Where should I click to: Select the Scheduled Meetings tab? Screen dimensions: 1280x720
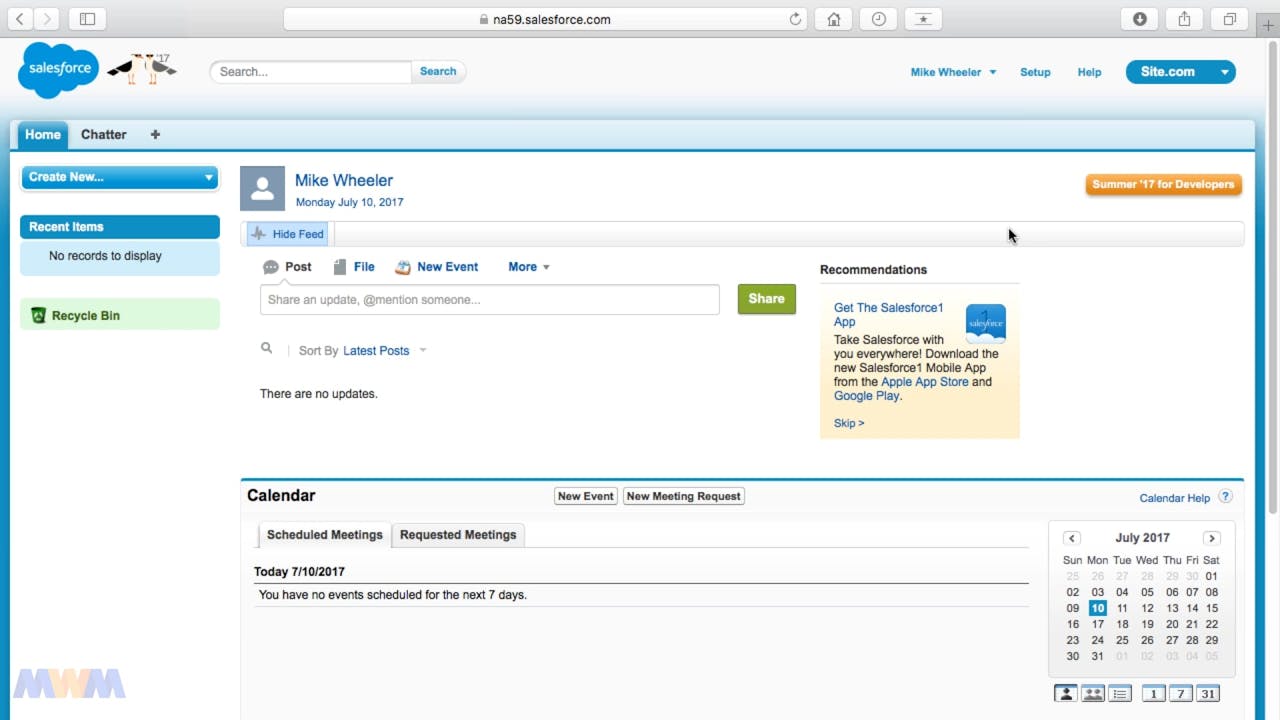[x=325, y=535]
